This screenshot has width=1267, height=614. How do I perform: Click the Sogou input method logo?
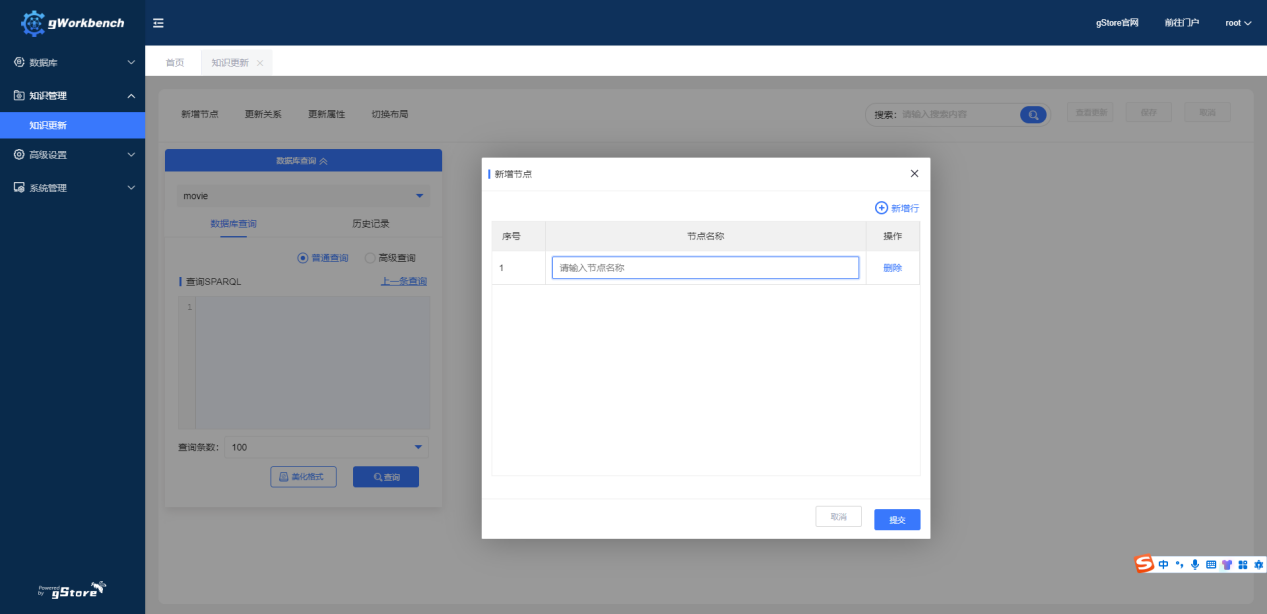click(x=1144, y=564)
